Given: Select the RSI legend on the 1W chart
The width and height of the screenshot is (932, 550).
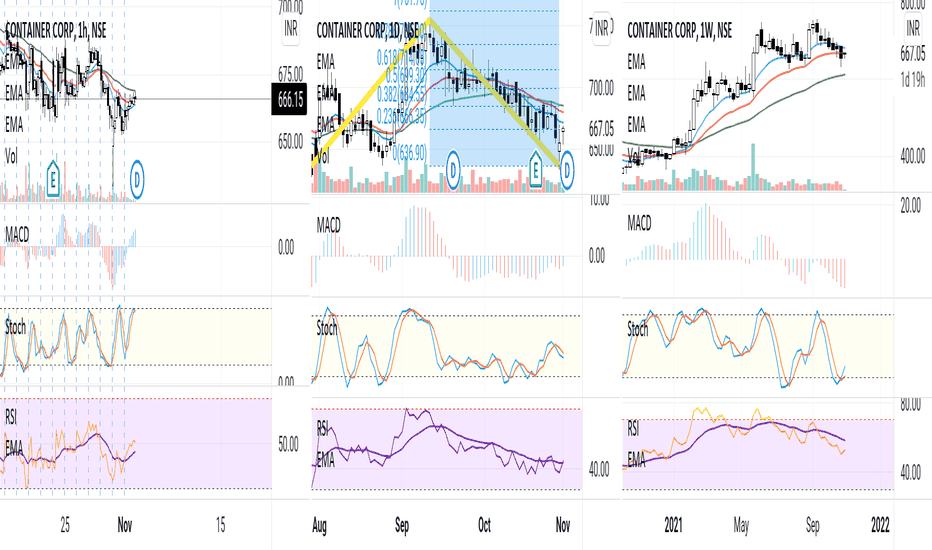Looking at the screenshot, I should (634, 428).
